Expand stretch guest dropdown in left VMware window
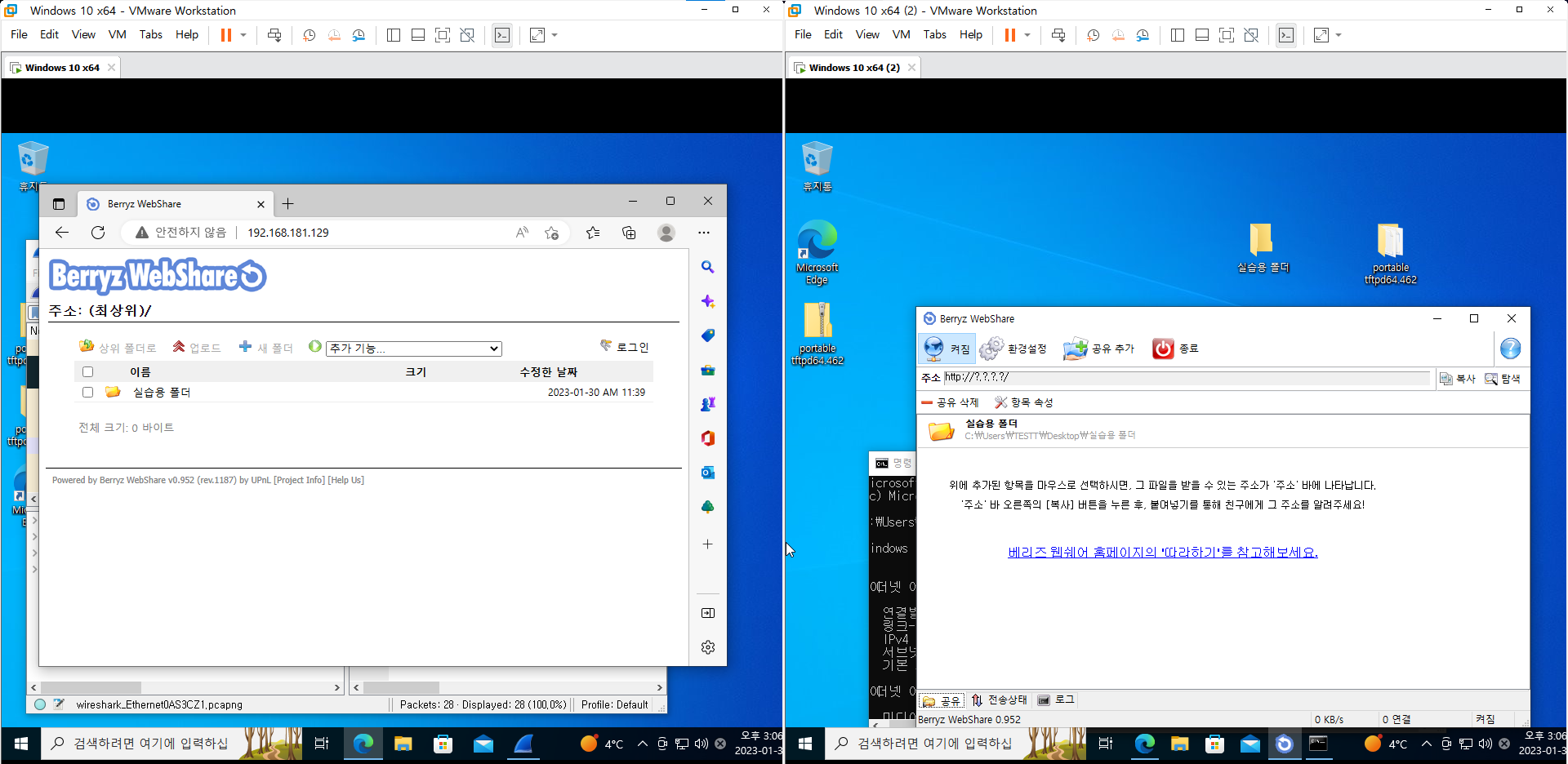Image resolution: width=1568 pixels, height=764 pixels. 555,35
